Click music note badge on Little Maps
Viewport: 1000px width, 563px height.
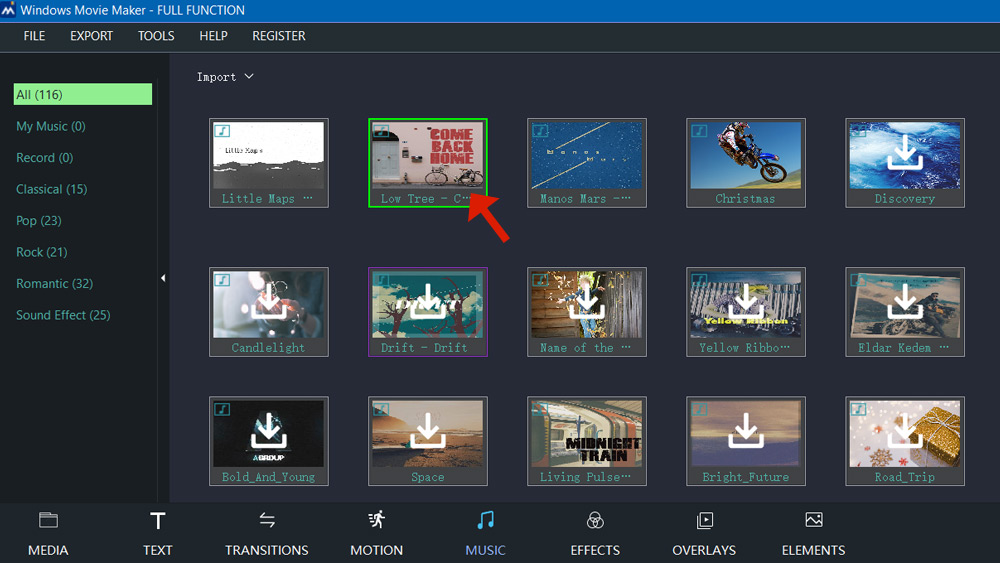click(222, 131)
